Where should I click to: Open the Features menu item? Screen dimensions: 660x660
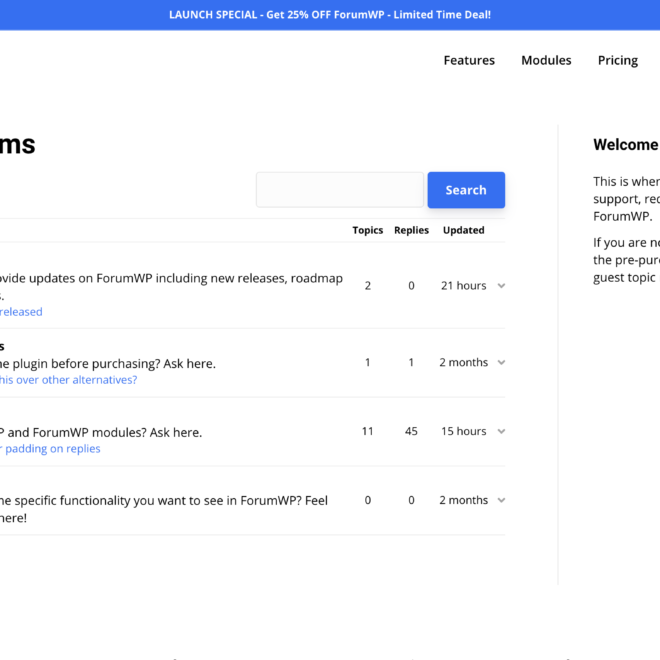point(469,60)
